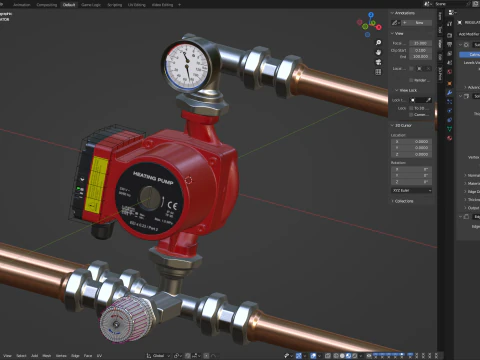
Task: Collapse the Annotations panel
Action: pos(403,13)
